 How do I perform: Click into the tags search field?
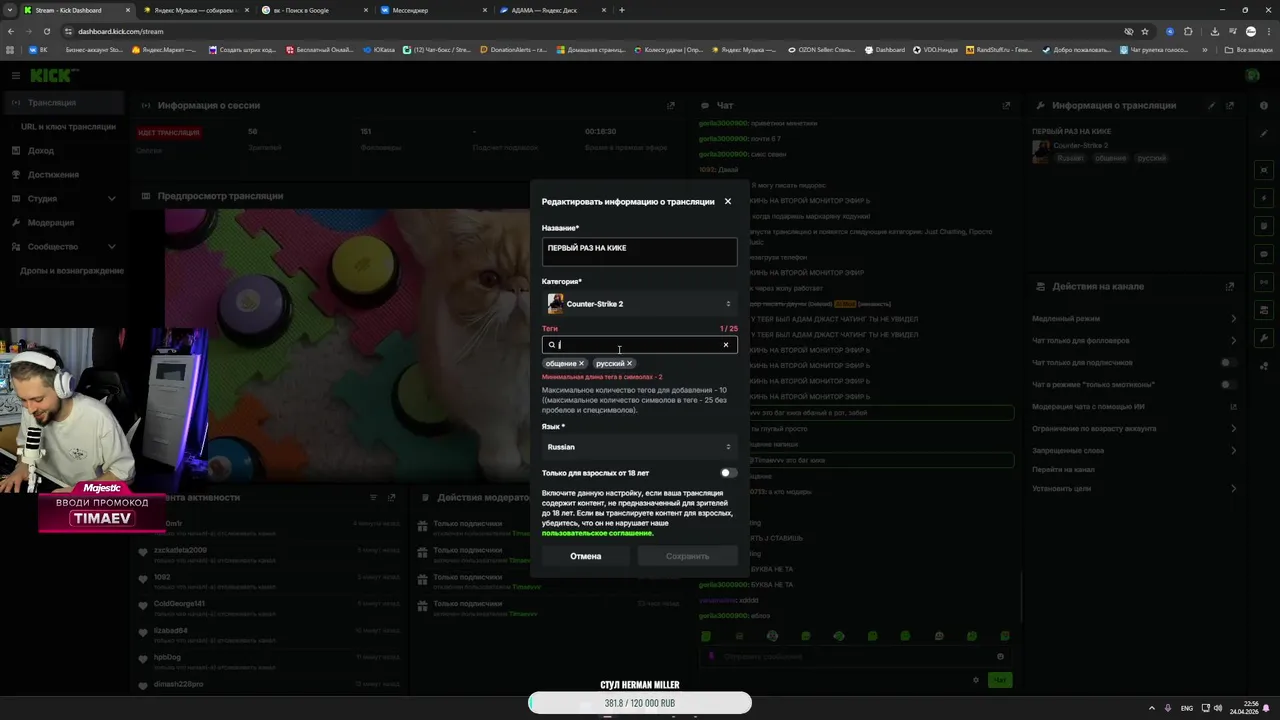639,345
